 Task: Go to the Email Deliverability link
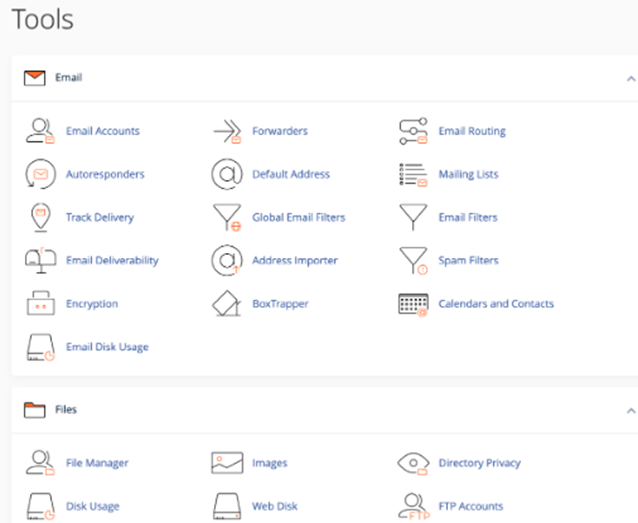coord(112,261)
